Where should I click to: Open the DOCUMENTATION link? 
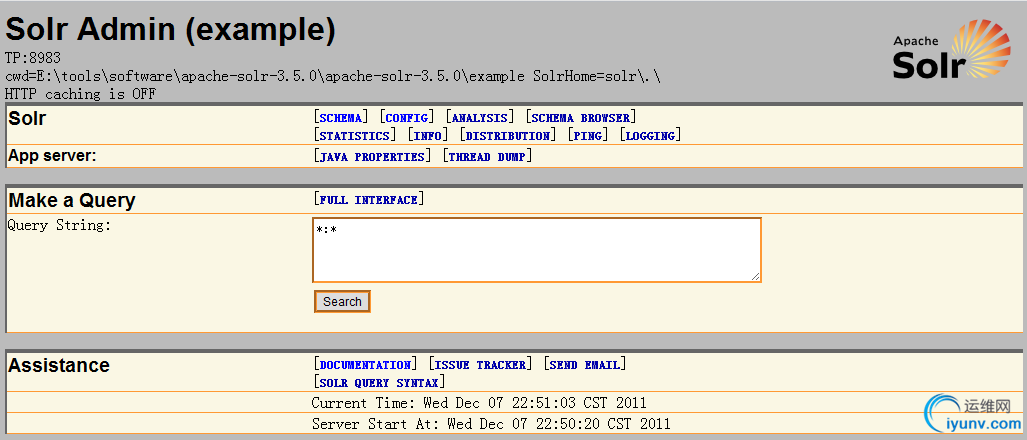tap(365, 365)
